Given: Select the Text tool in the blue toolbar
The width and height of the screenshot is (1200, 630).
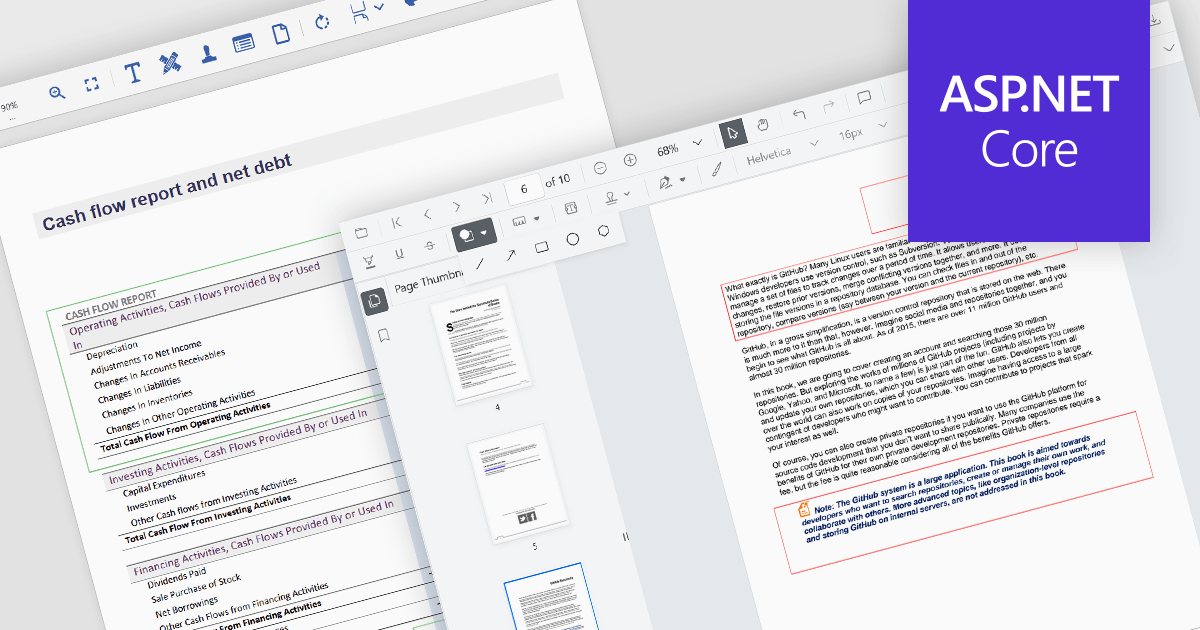Looking at the screenshot, I should pyautogui.click(x=133, y=74).
